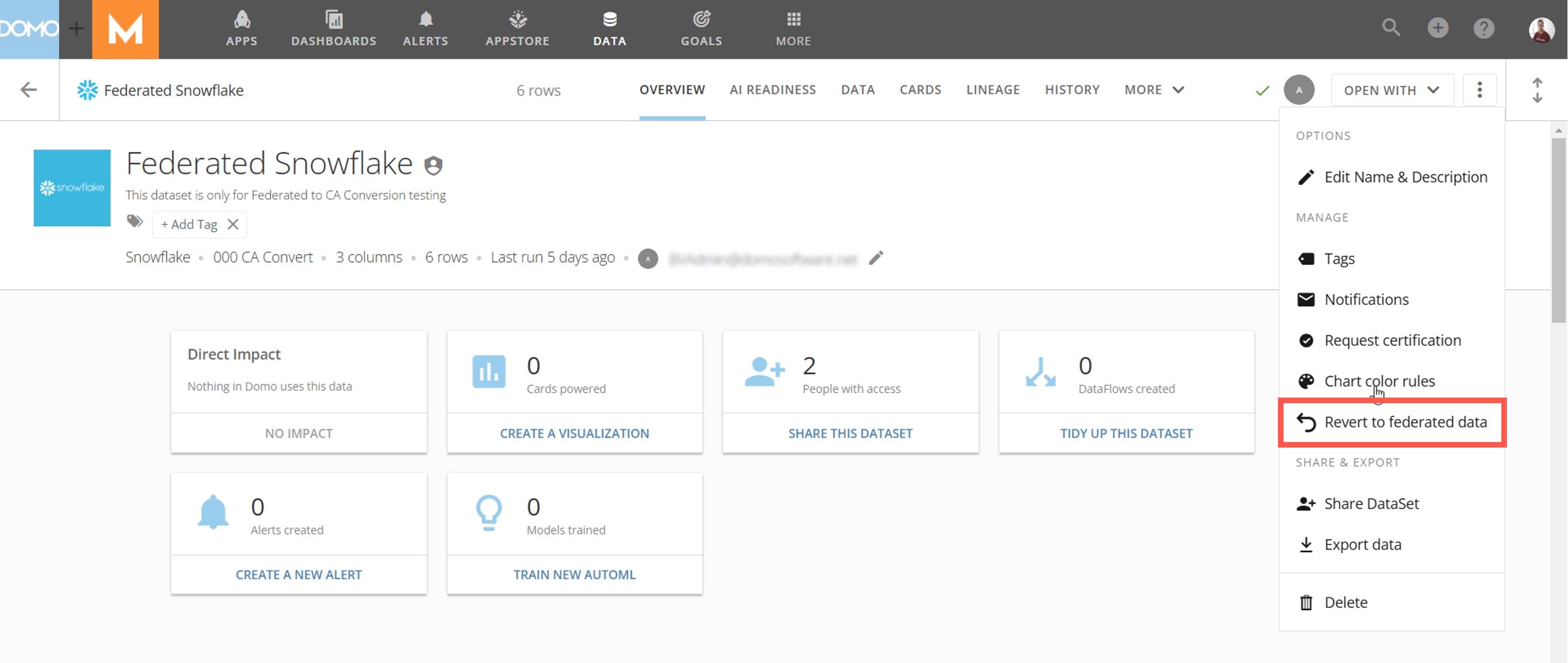
Task: Switch to the AI Readiness tab
Action: (772, 90)
